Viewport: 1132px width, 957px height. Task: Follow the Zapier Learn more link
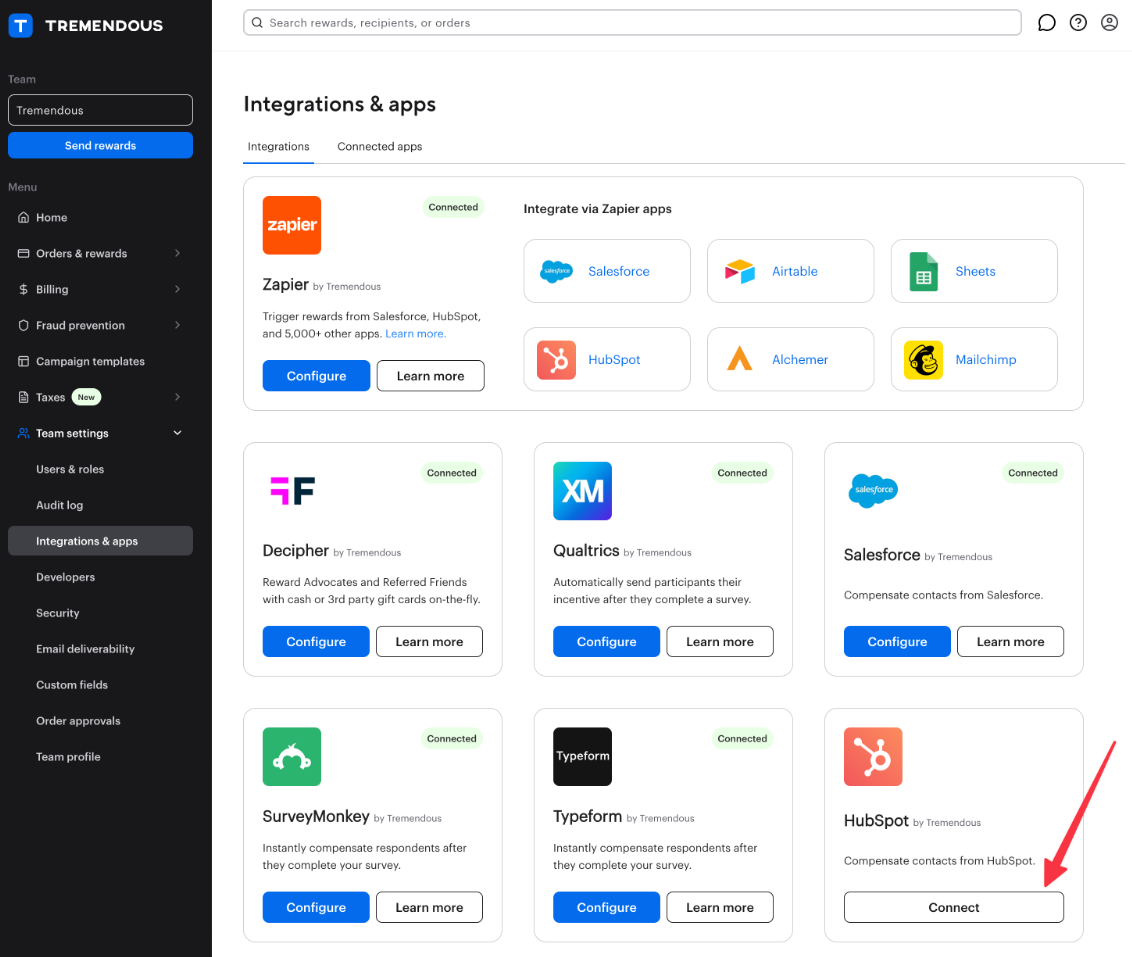[415, 334]
